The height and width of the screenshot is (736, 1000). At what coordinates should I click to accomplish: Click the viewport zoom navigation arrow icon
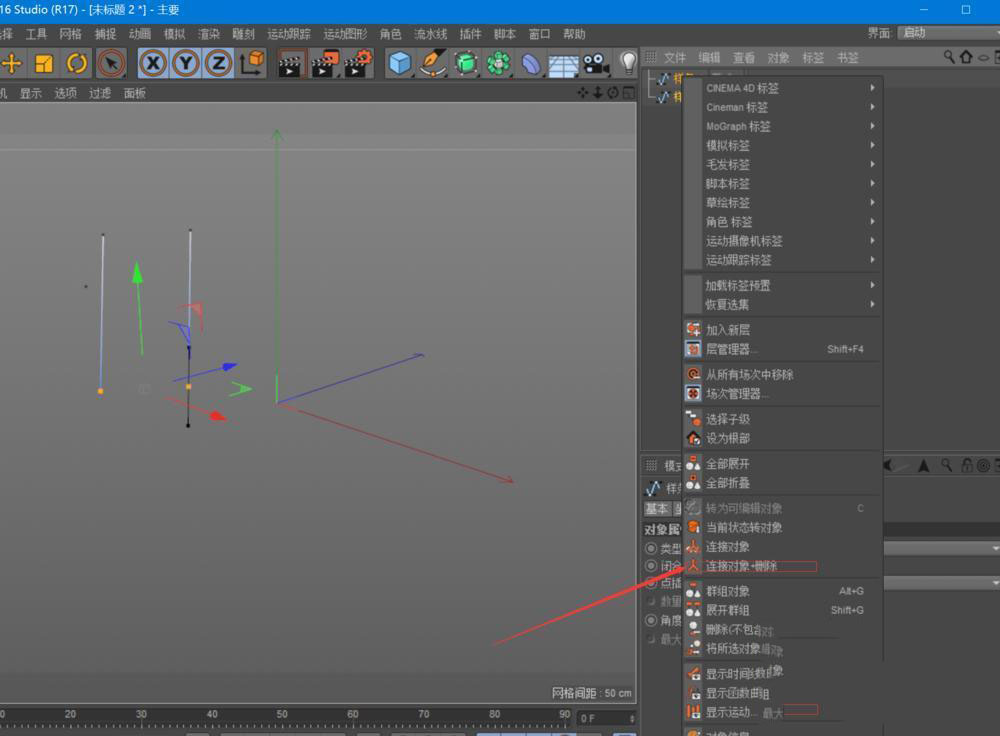click(598, 93)
